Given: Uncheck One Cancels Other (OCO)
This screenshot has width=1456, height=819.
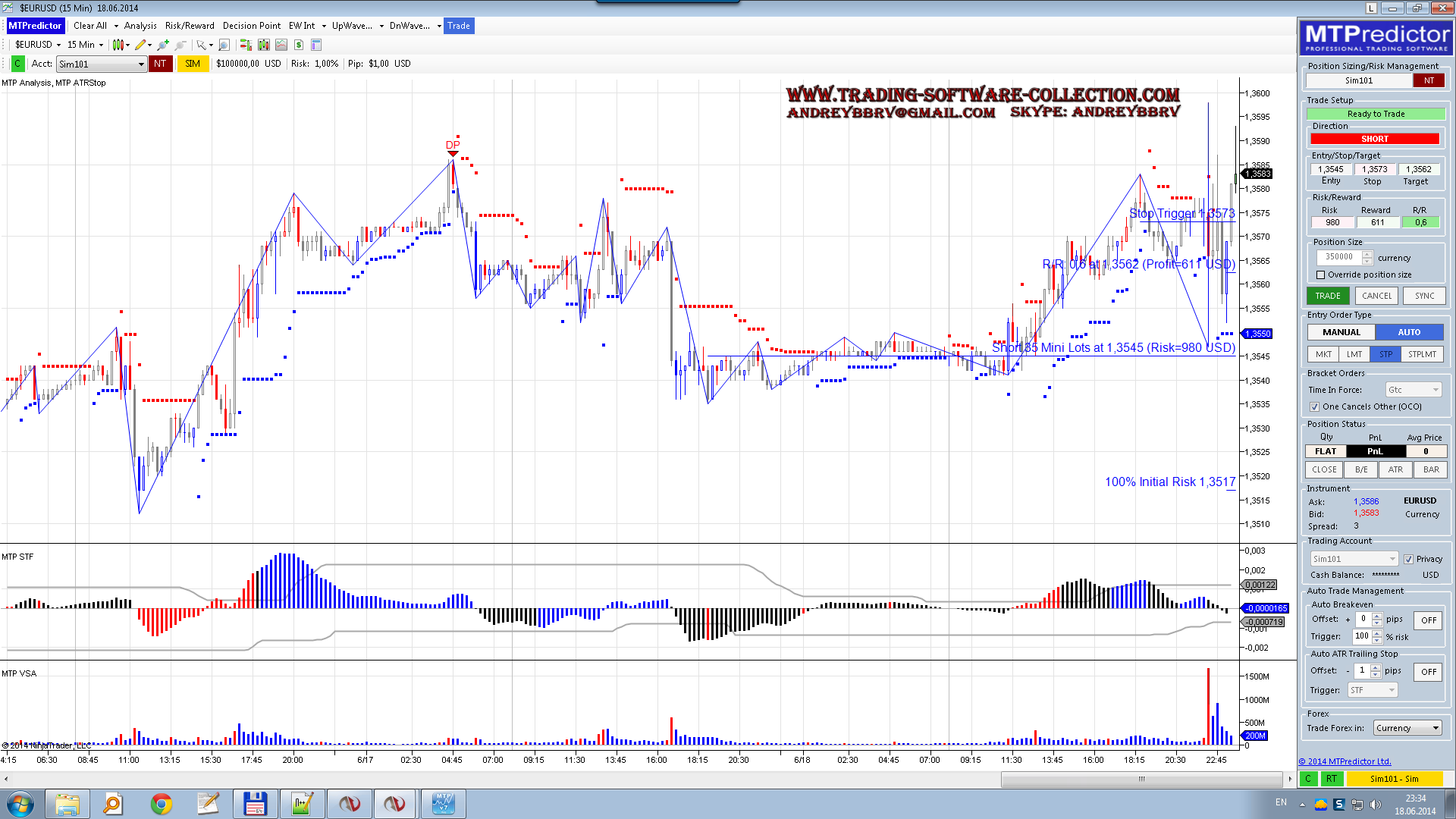Looking at the screenshot, I should coord(1315,407).
